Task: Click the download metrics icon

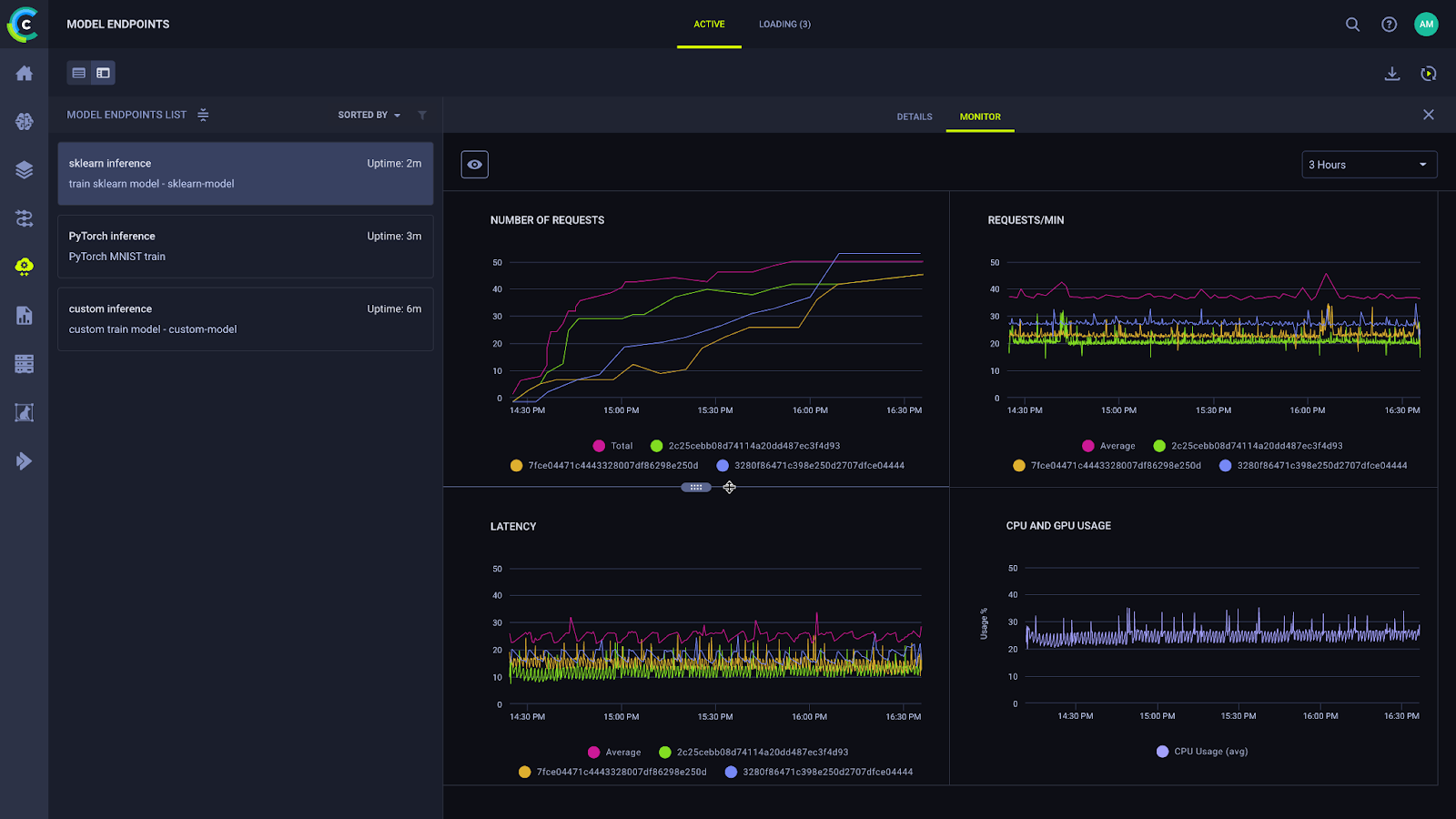Action: click(1391, 74)
